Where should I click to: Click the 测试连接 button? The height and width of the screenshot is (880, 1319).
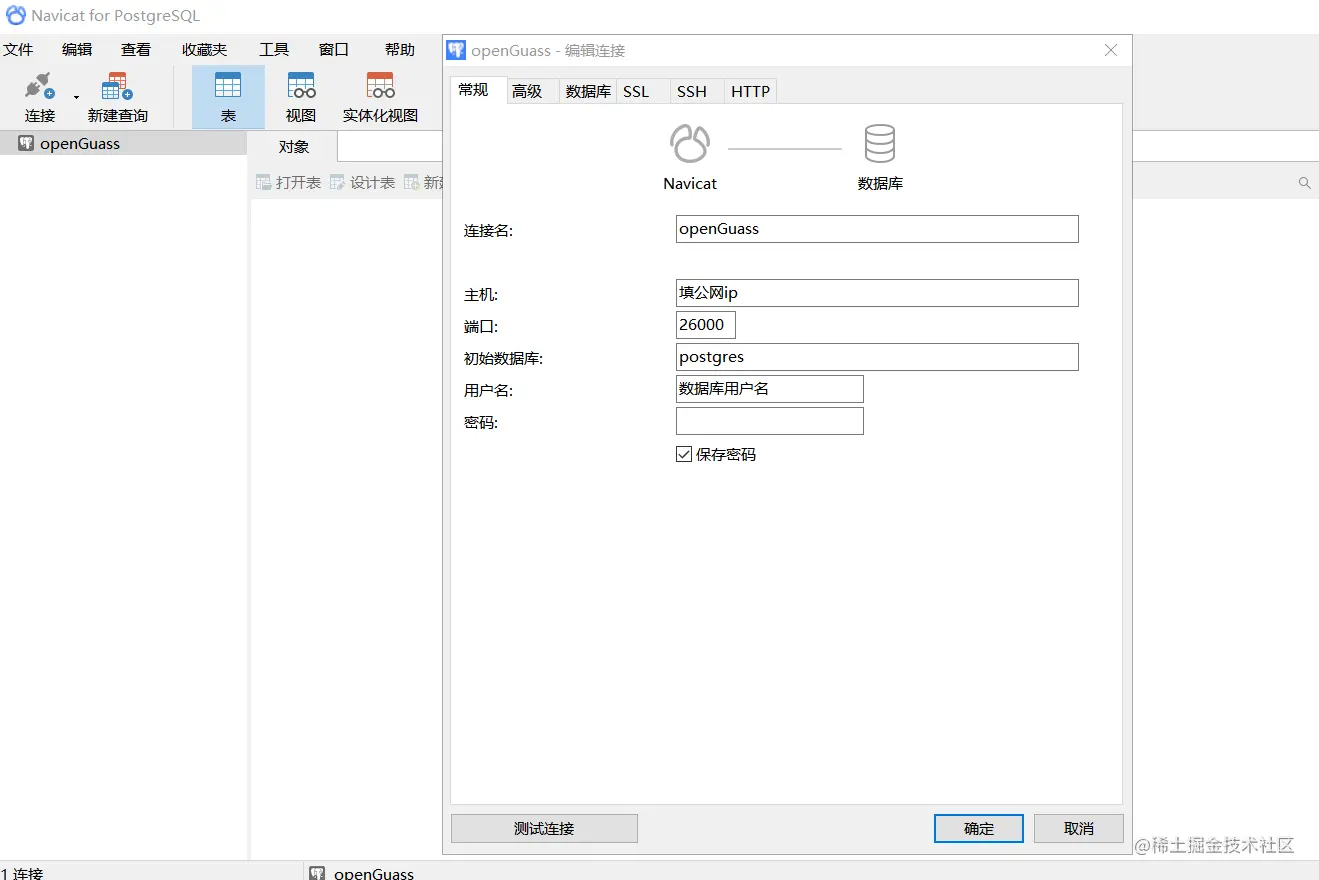click(544, 829)
